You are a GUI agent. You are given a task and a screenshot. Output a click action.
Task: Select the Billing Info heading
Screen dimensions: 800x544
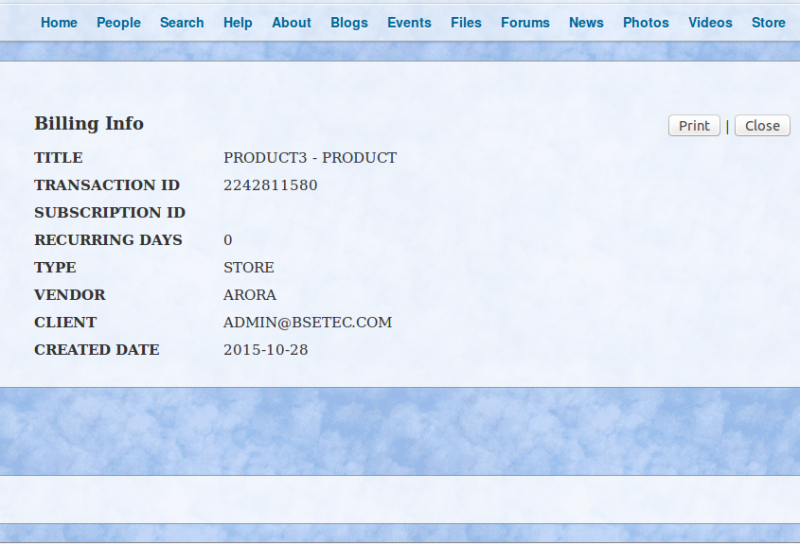point(89,123)
